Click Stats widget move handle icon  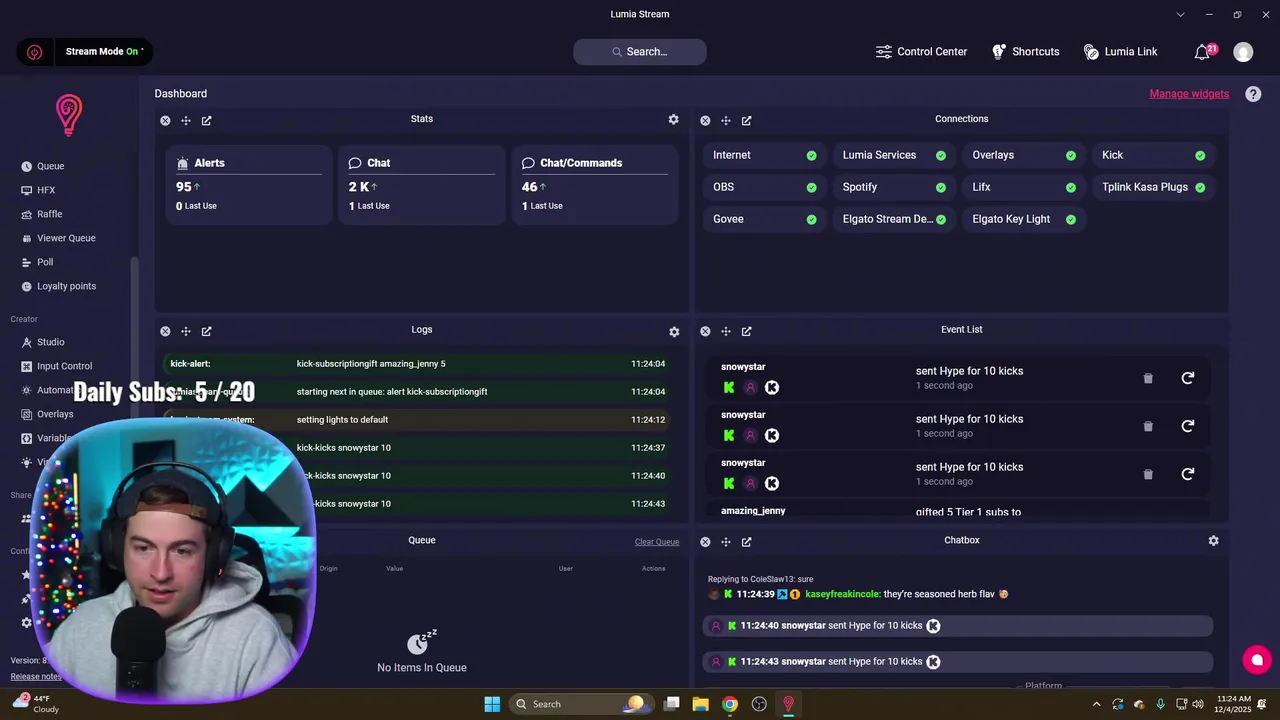pos(186,120)
